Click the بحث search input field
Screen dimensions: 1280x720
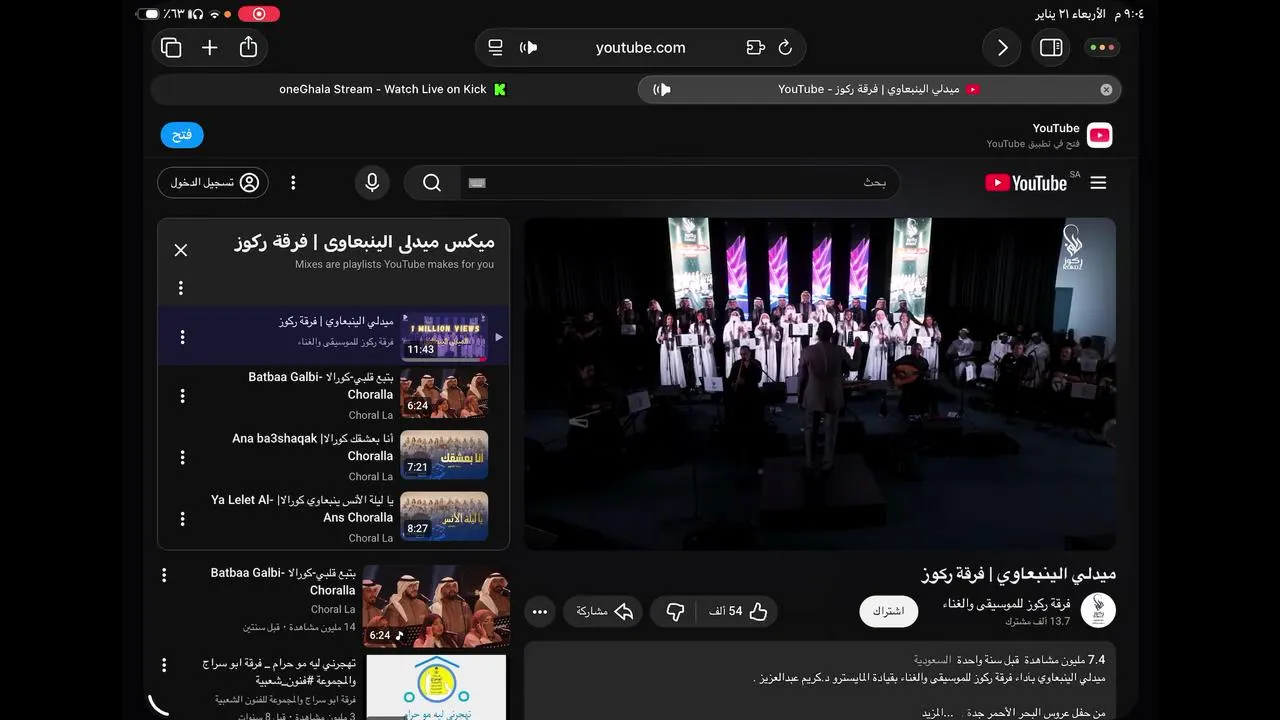pos(680,182)
